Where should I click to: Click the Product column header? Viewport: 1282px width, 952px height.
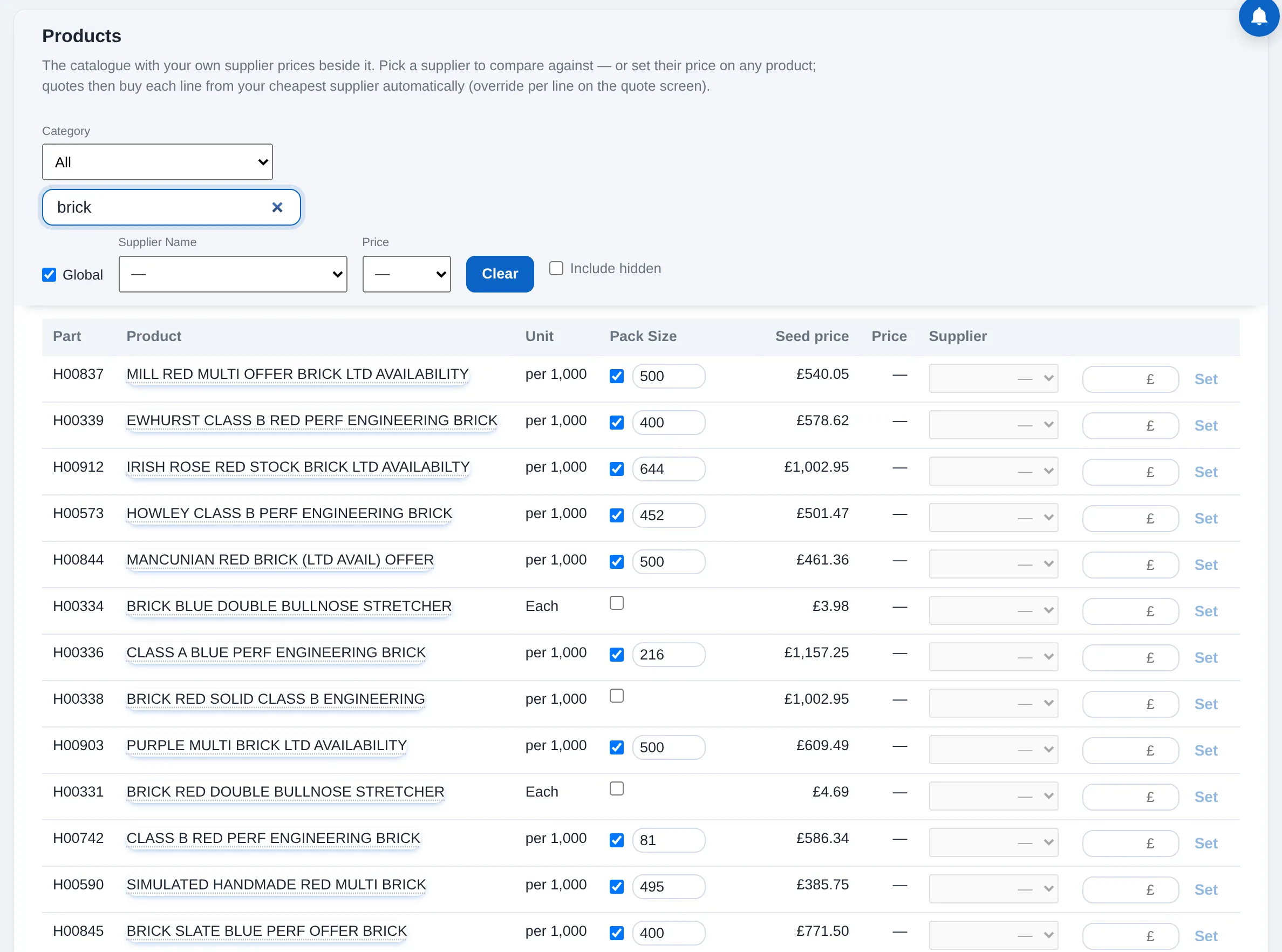154,337
